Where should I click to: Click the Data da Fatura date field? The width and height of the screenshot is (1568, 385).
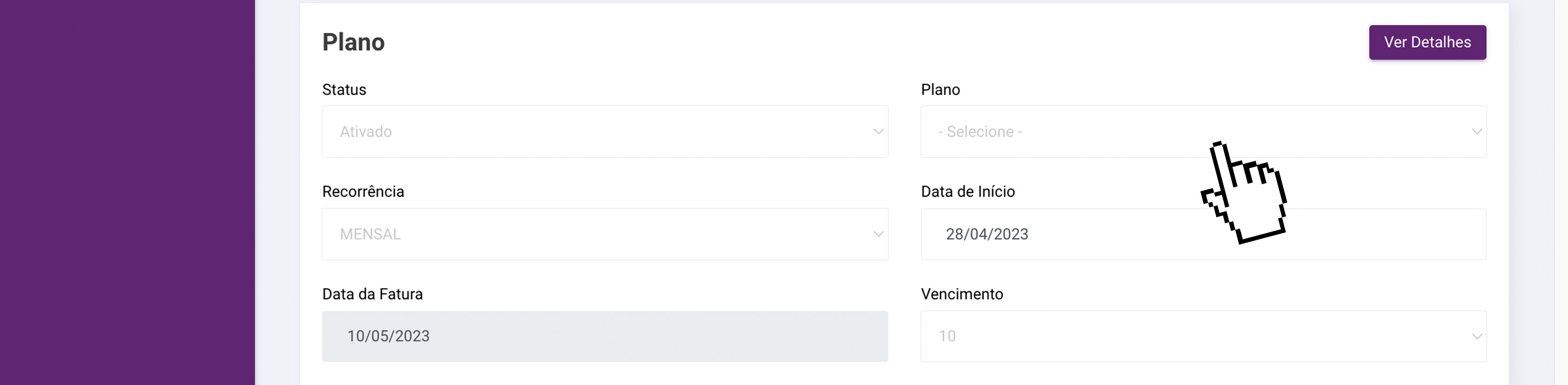tap(604, 336)
